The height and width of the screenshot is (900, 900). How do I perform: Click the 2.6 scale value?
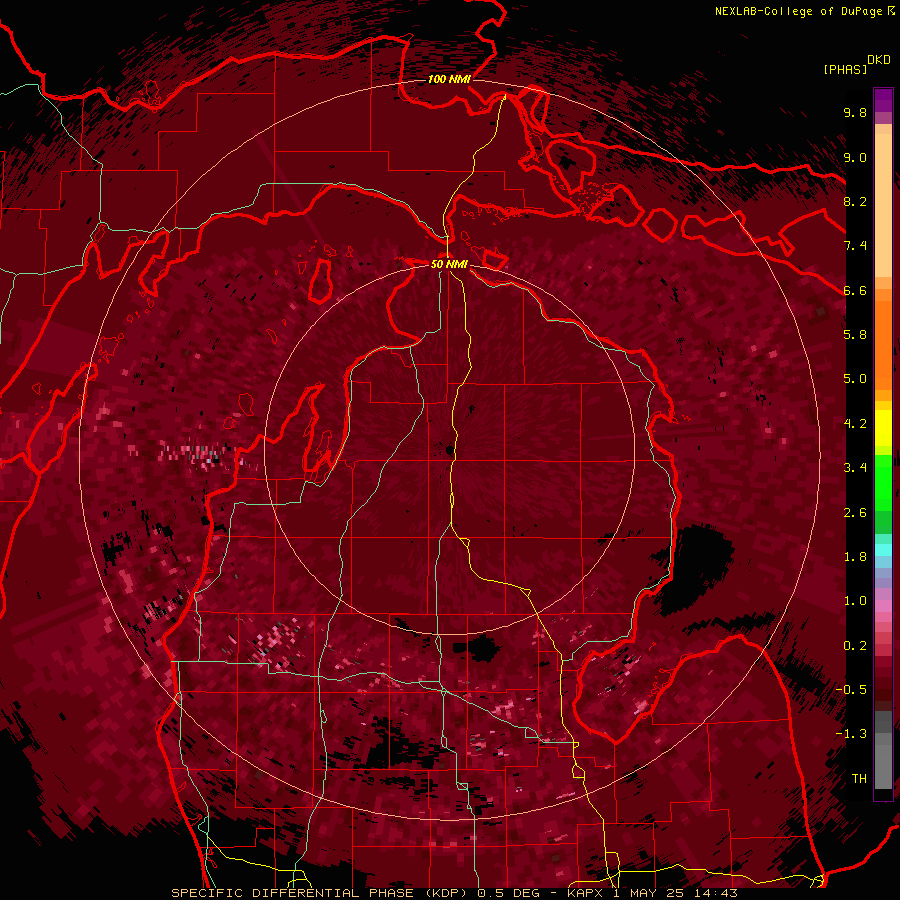click(855, 513)
